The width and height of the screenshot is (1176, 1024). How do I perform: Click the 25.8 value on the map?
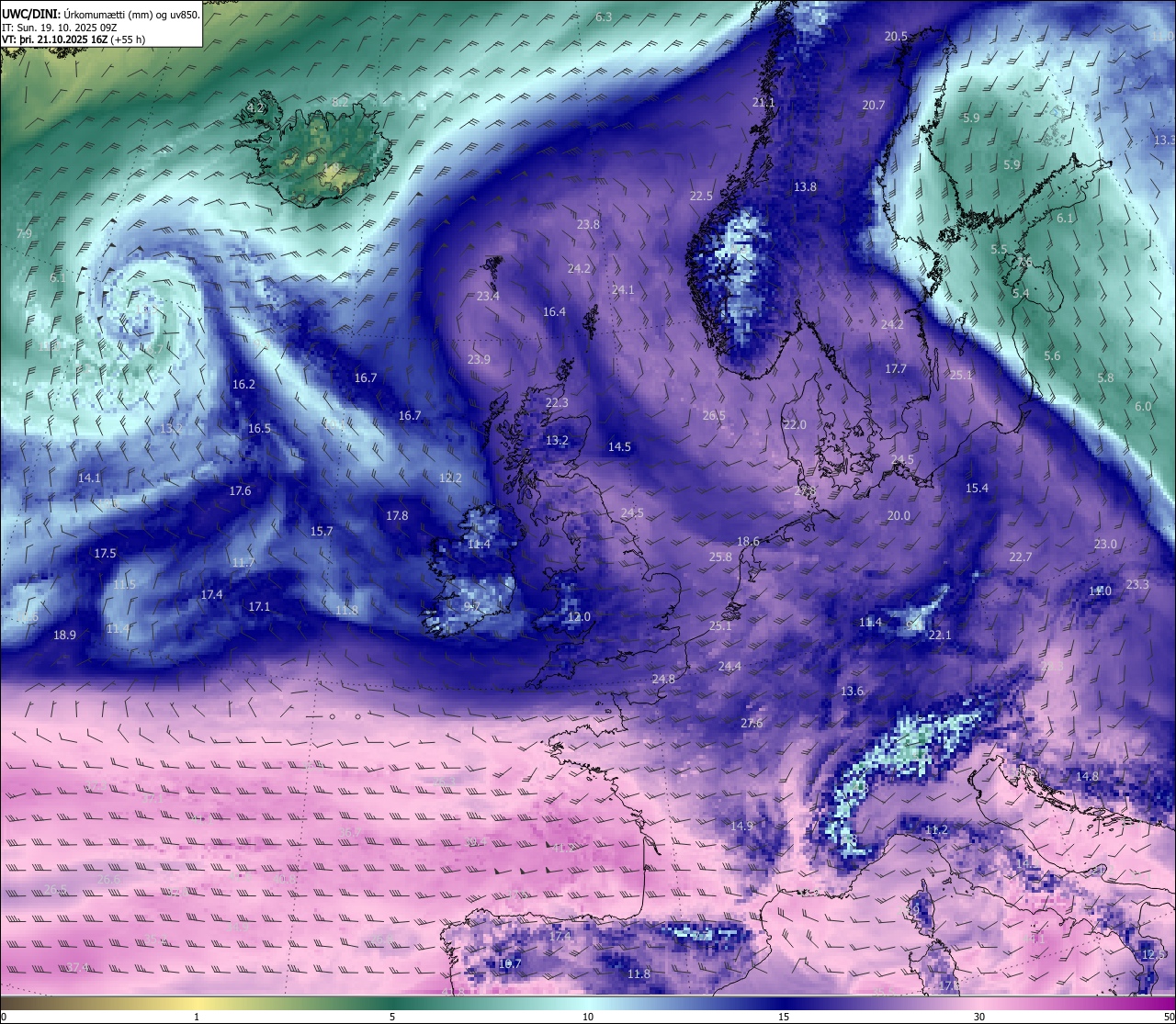(720, 557)
